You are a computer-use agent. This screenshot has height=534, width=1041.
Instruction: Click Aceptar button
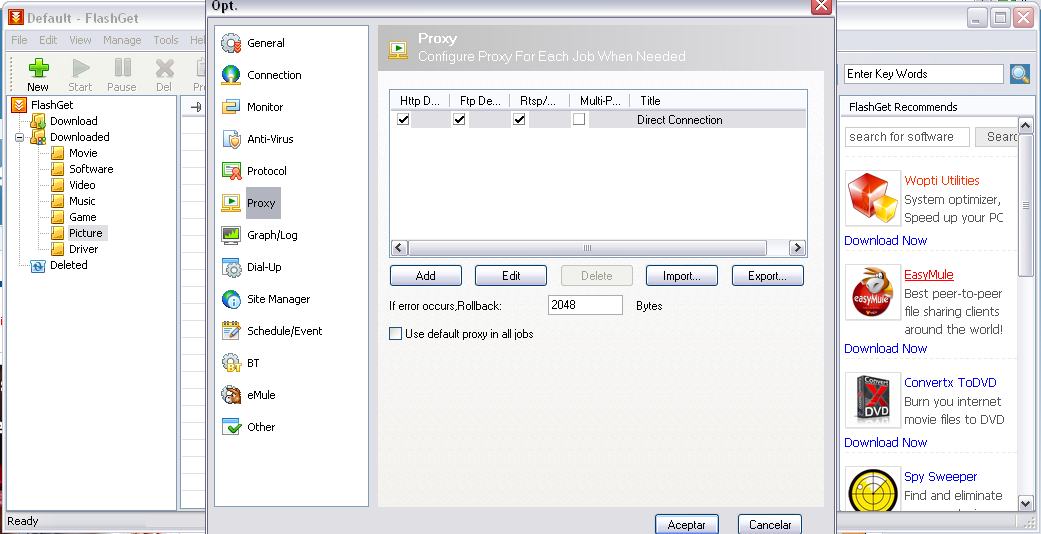click(686, 525)
